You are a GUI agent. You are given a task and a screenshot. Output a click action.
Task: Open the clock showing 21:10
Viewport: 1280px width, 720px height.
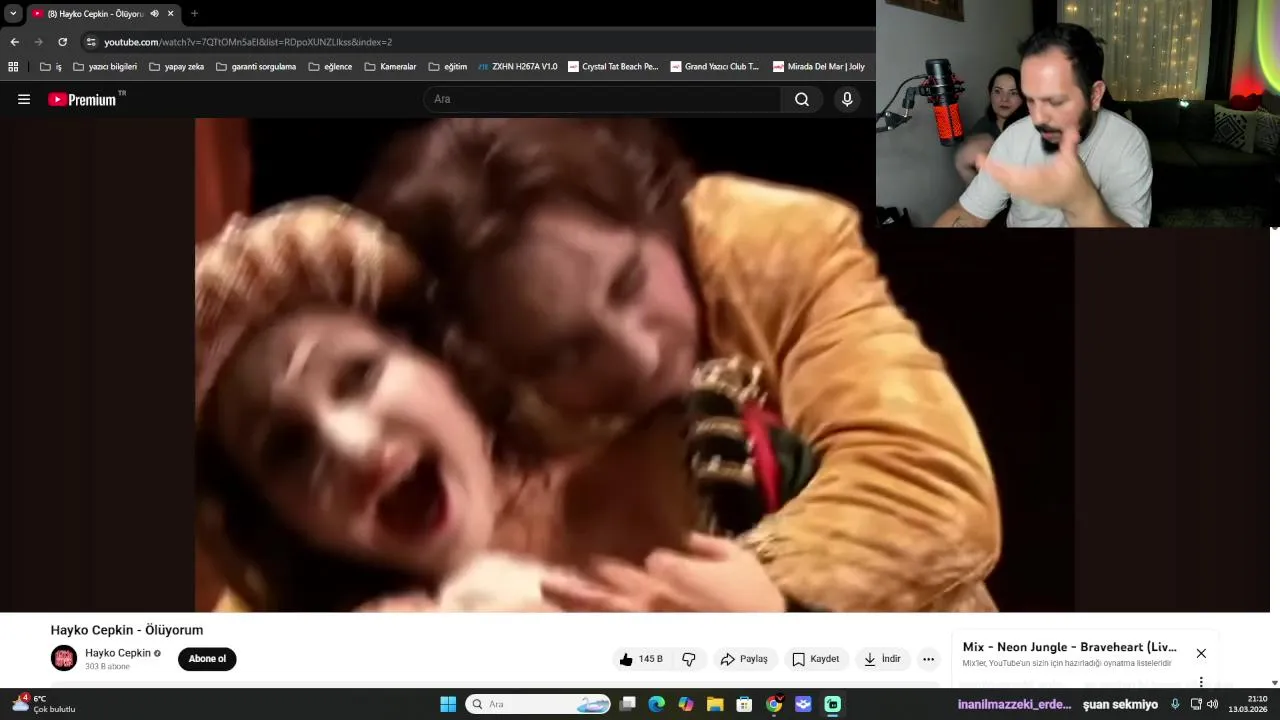click(x=1250, y=704)
